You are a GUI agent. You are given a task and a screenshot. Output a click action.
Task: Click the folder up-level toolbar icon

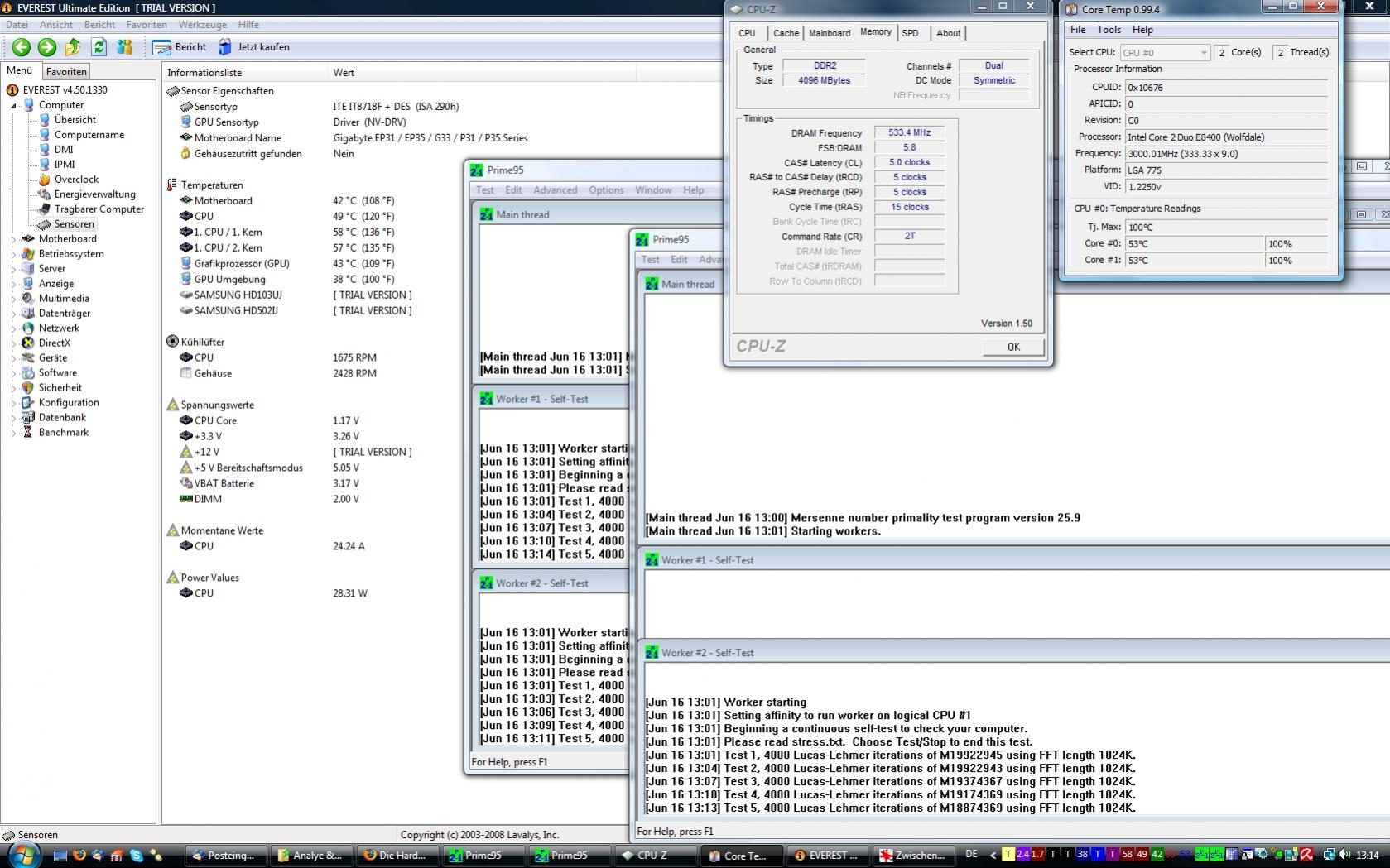point(73,47)
